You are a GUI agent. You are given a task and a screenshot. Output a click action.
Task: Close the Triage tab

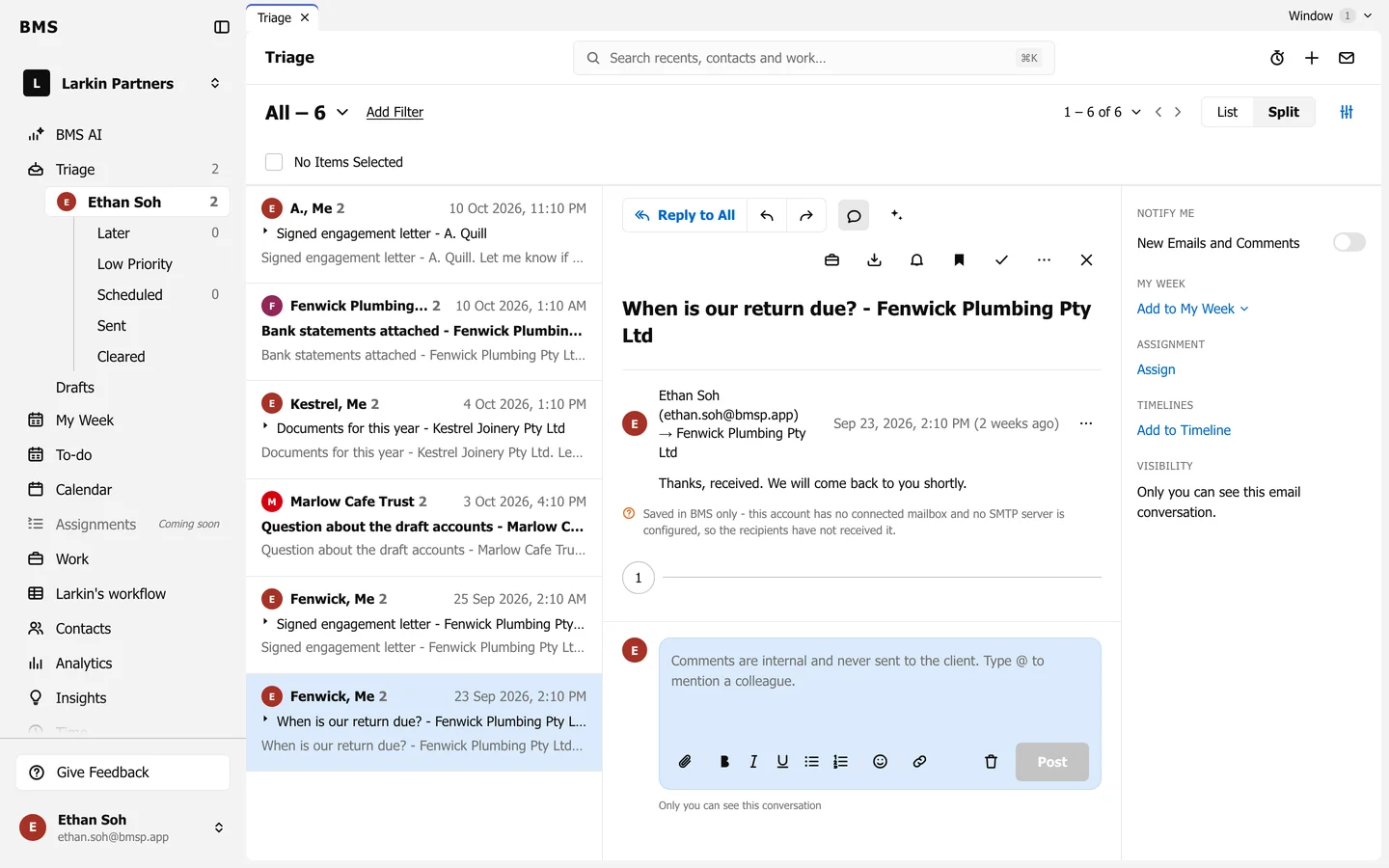click(x=305, y=17)
